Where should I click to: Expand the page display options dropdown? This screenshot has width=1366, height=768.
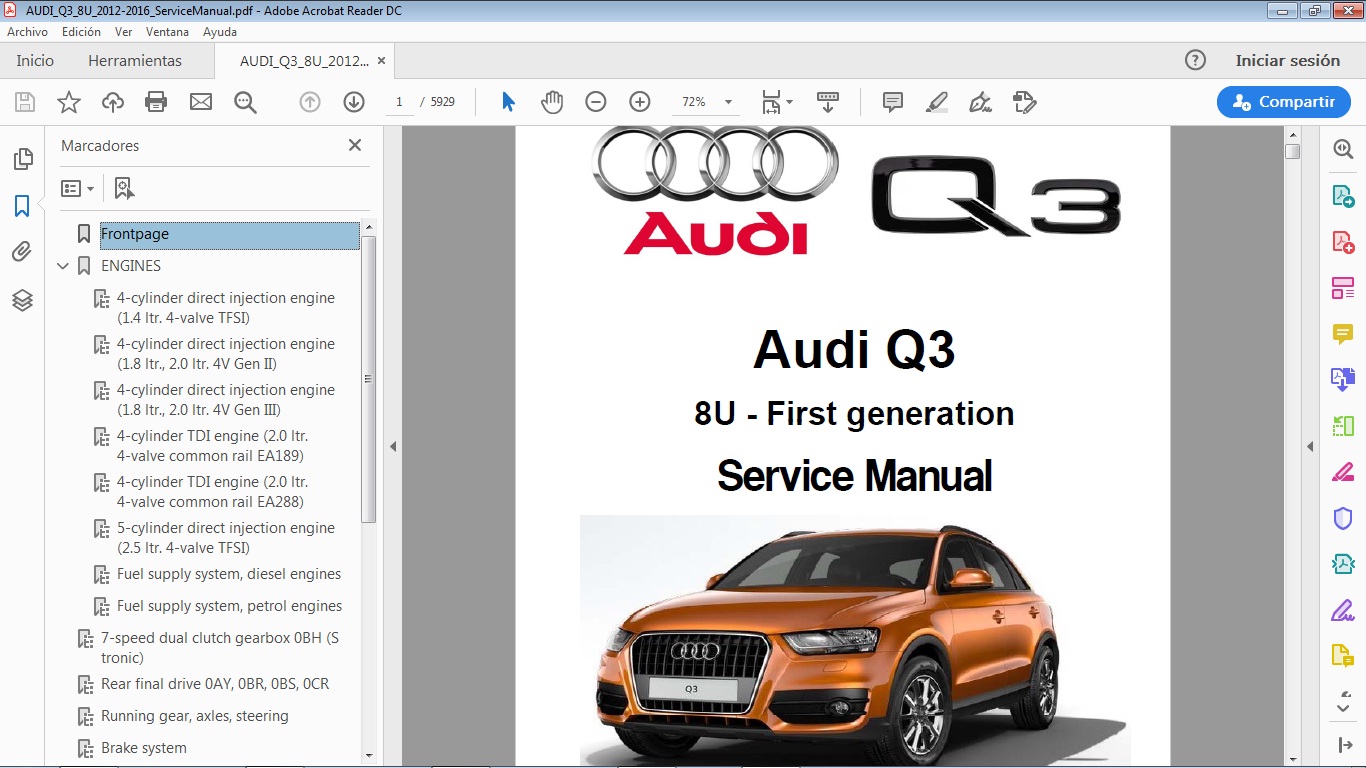(788, 101)
